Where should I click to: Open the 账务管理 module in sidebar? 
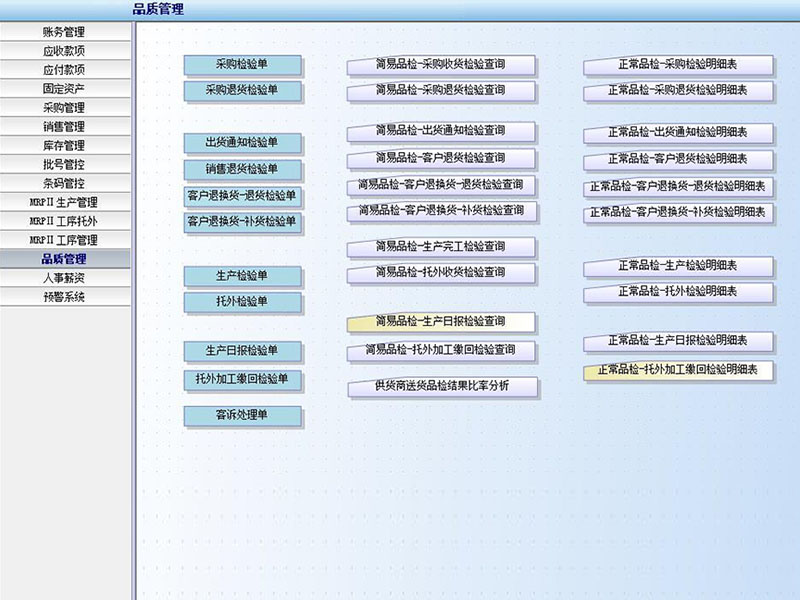click(x=65, y=32)
